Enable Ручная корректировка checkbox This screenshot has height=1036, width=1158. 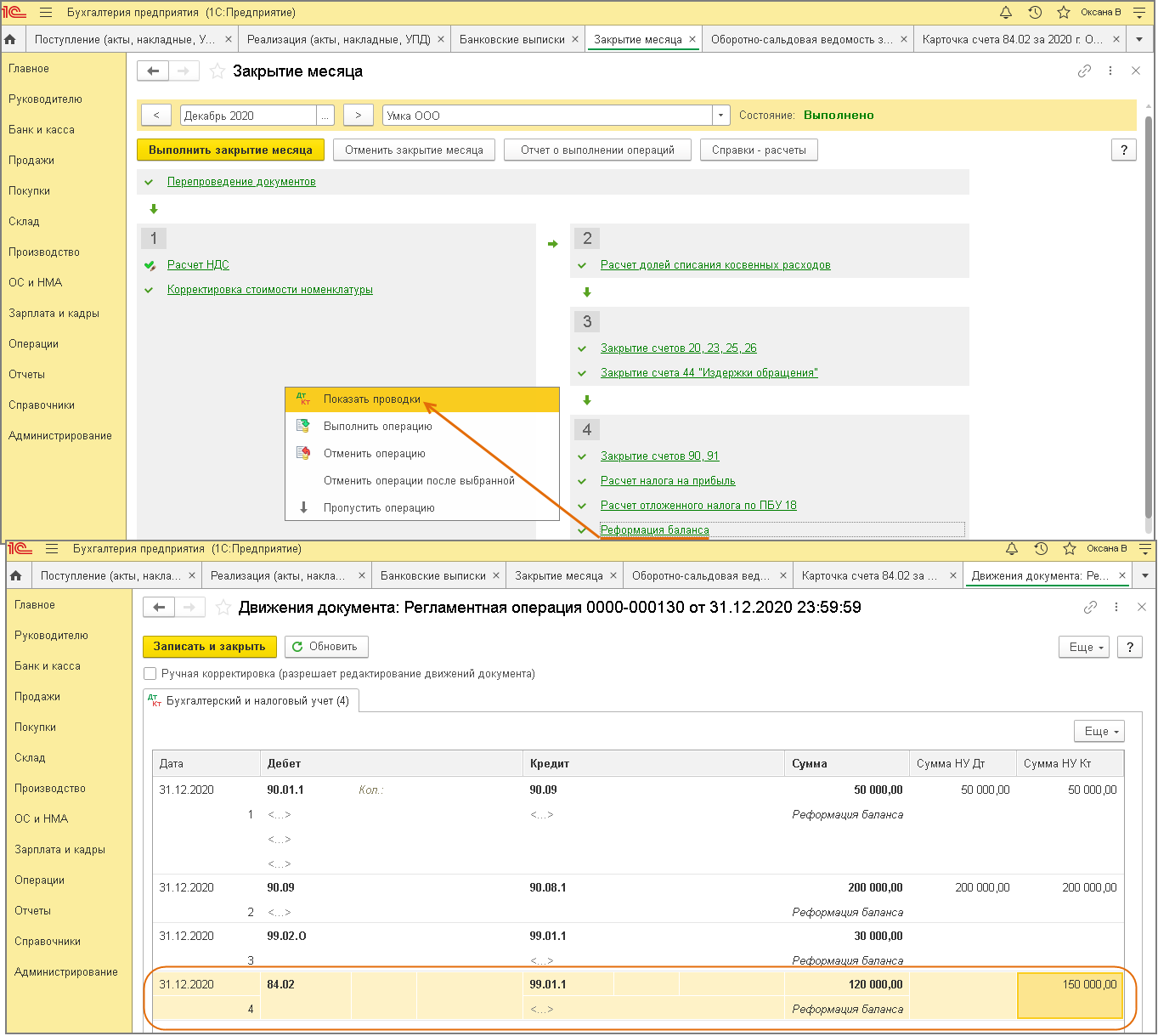150,674
